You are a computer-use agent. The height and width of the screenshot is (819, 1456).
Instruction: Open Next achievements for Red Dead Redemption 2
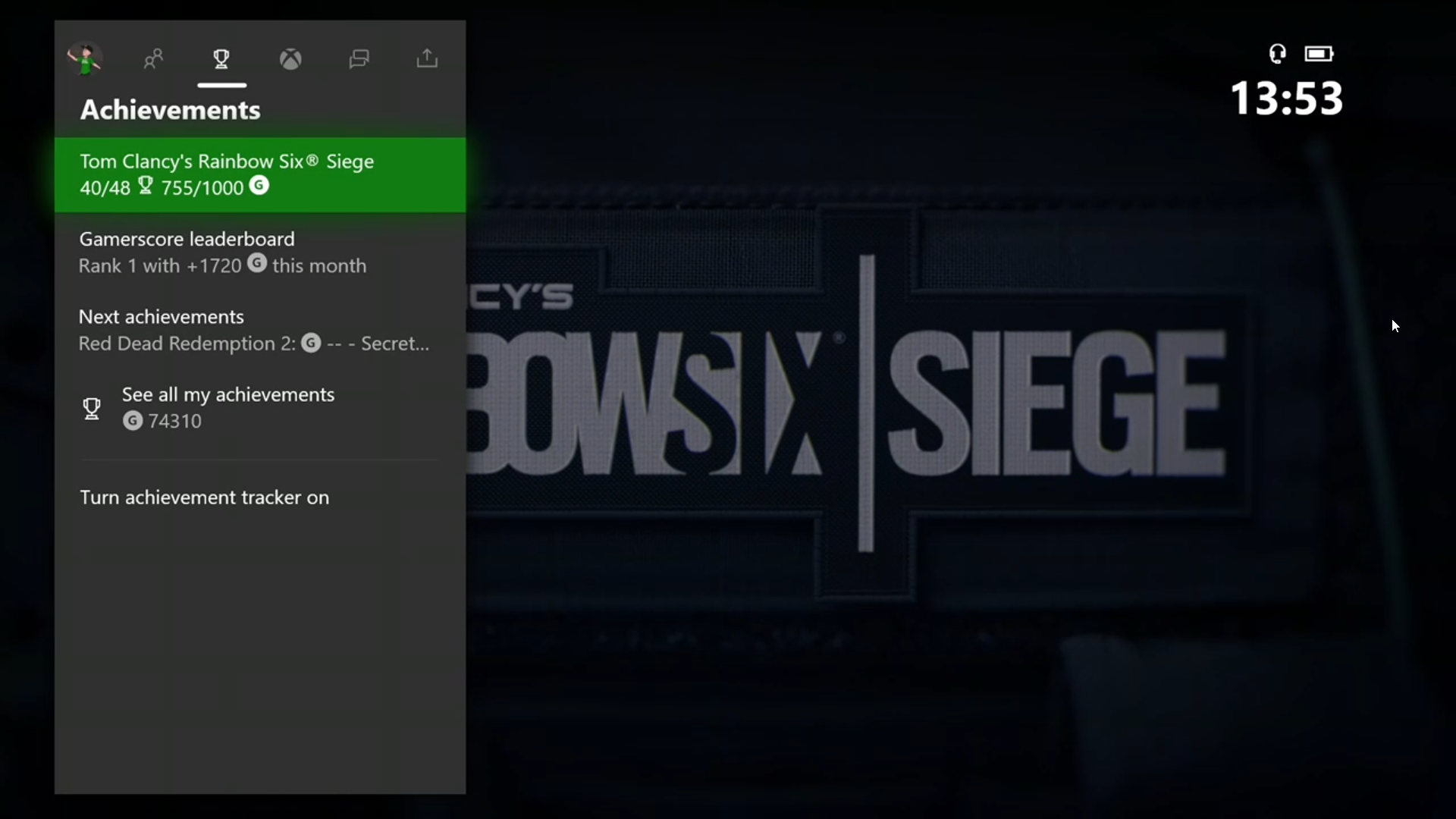tap(260, 330)
